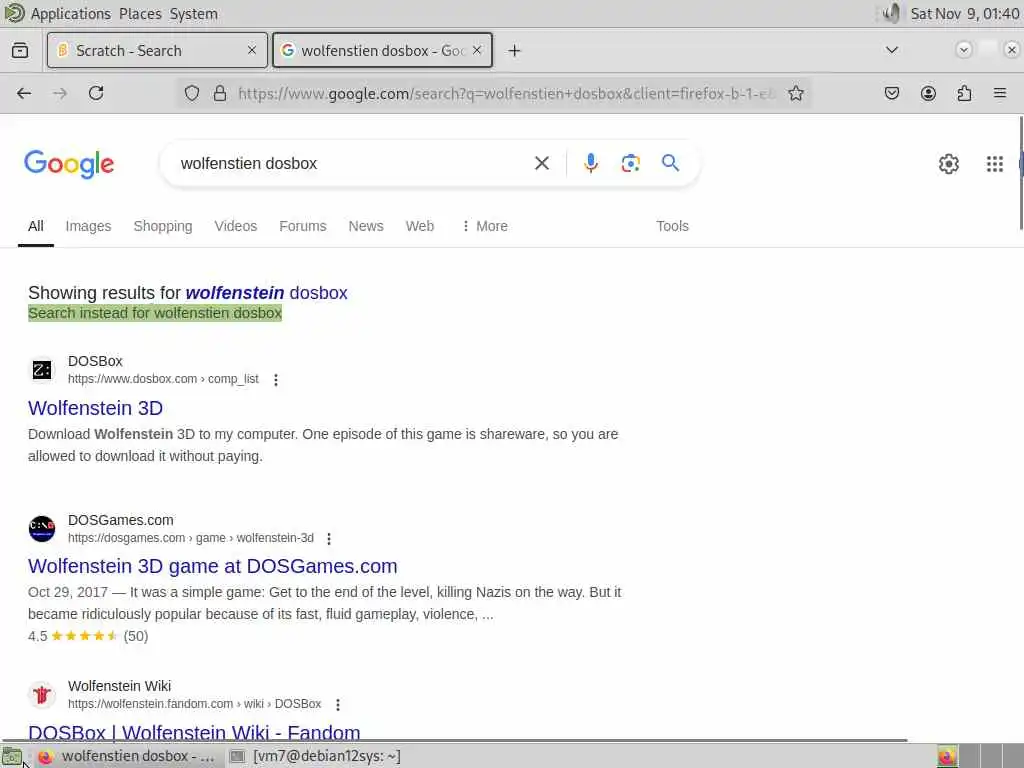Open the Applications menu
1024x768 pixels.
pyautogui.click(x=71, y=13)
